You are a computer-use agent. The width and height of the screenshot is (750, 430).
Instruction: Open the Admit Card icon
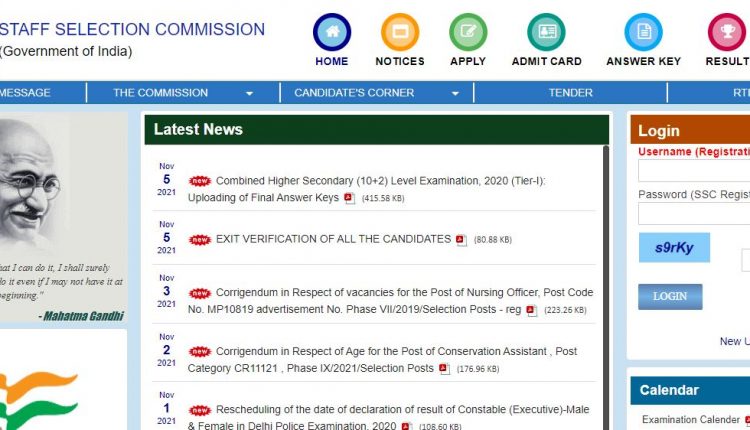point(546,32)
